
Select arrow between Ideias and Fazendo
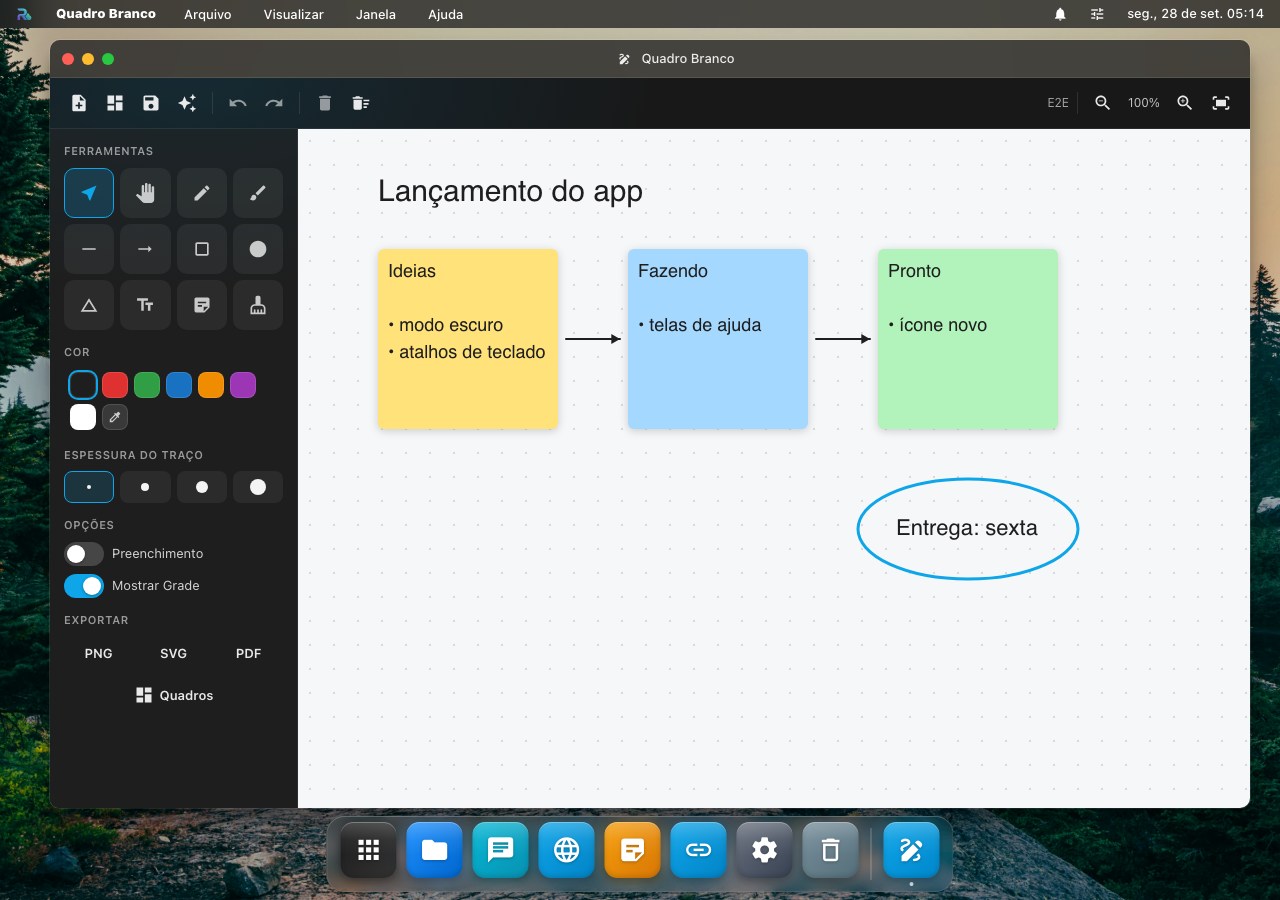point(593,339)
